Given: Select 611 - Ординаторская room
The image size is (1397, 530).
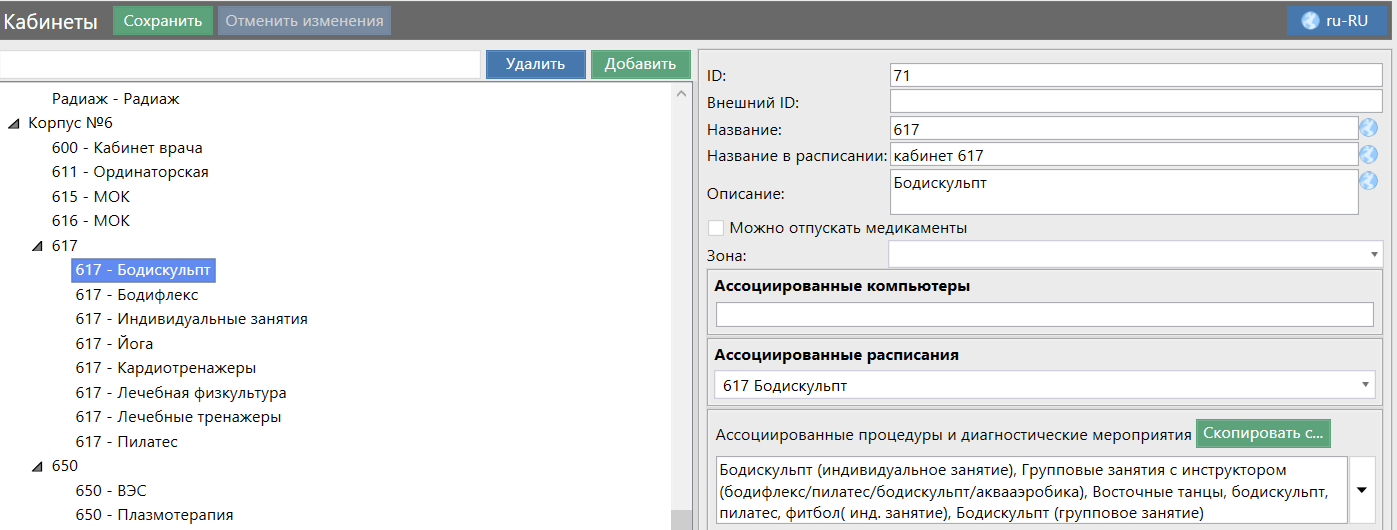Looking at the screenshot, I should [130, 172].
